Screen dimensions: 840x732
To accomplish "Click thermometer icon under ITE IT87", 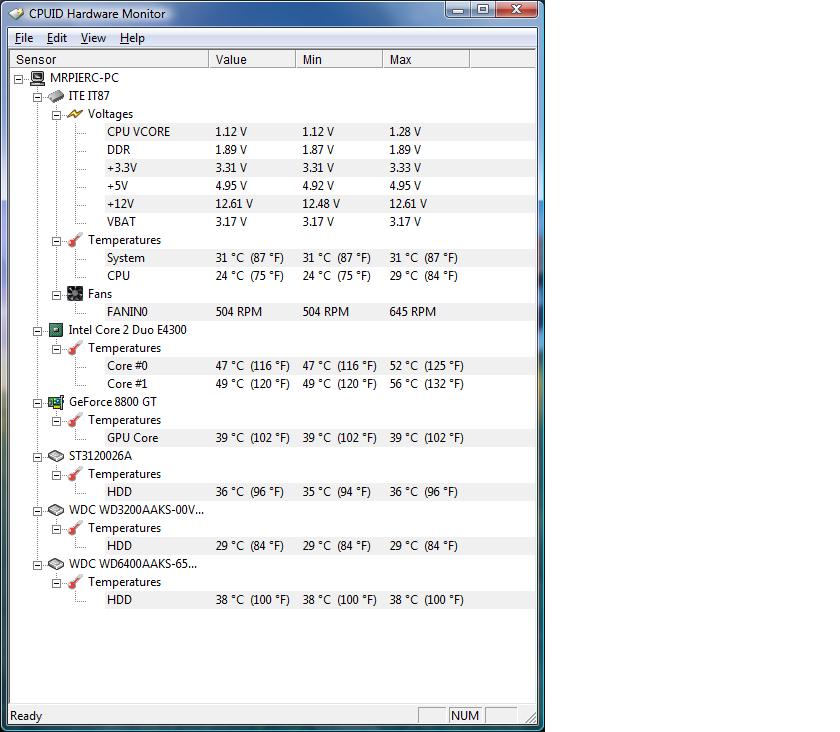I will [75, 240].
